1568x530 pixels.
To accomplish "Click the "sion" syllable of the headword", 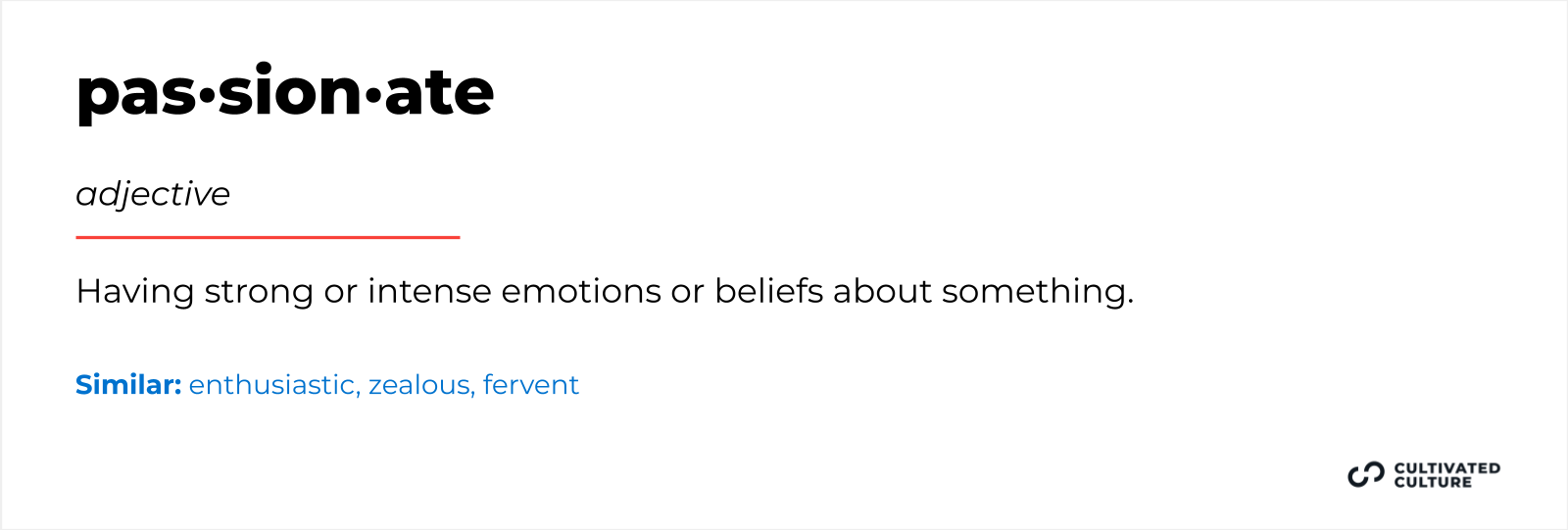I will (x=289, y=92).
